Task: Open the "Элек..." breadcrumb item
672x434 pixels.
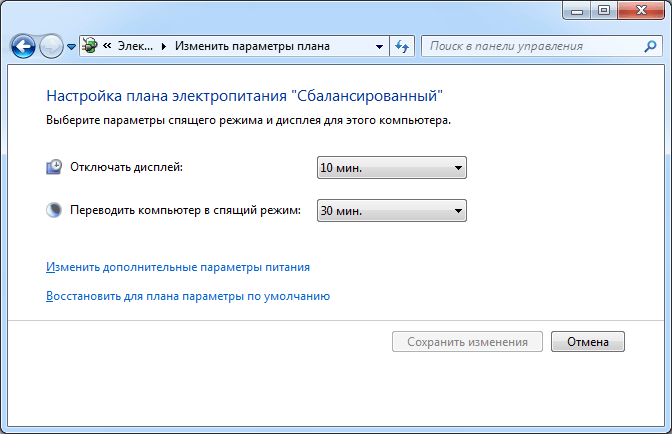Action: [x=135, y=46]
